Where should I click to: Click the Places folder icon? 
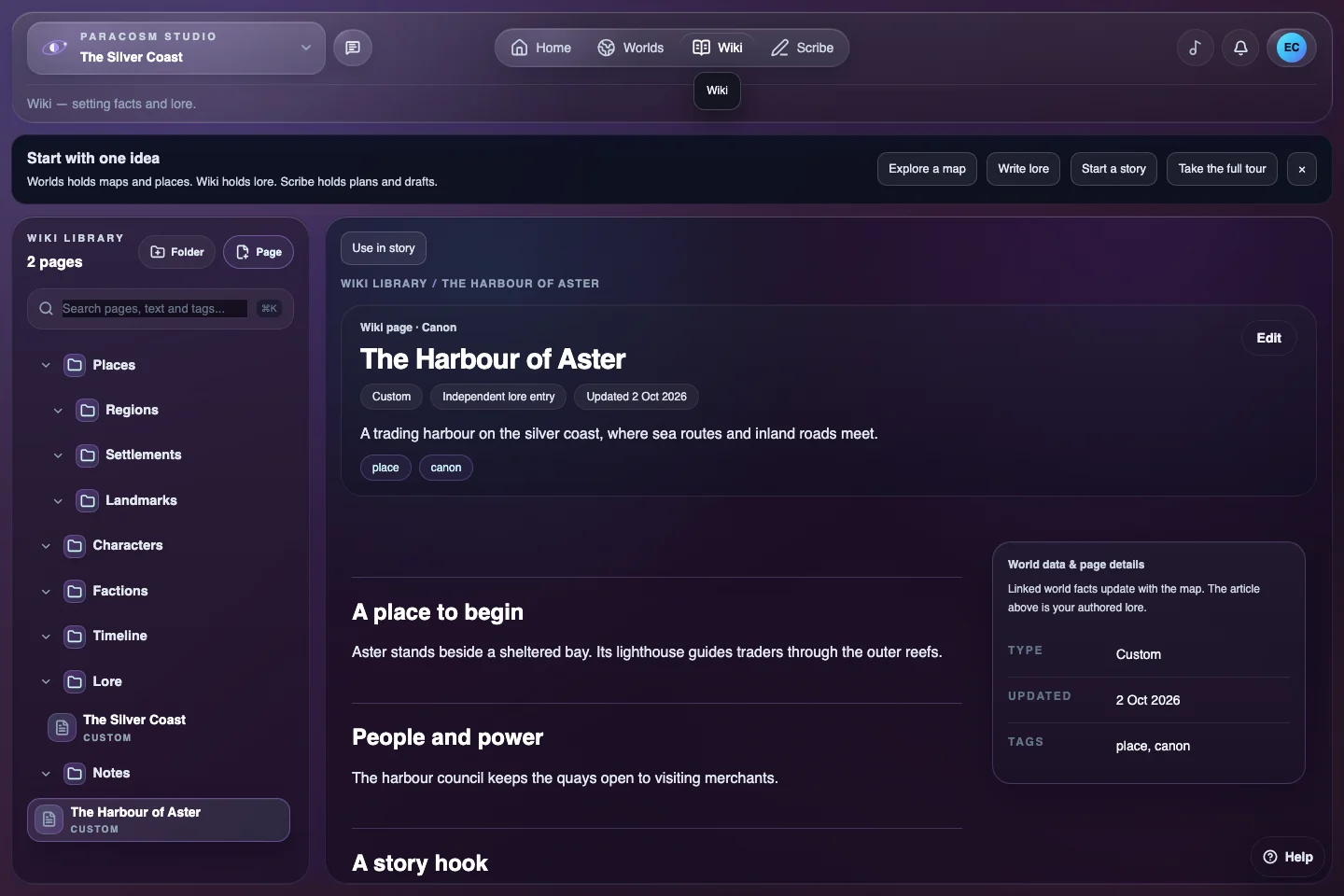75,365
